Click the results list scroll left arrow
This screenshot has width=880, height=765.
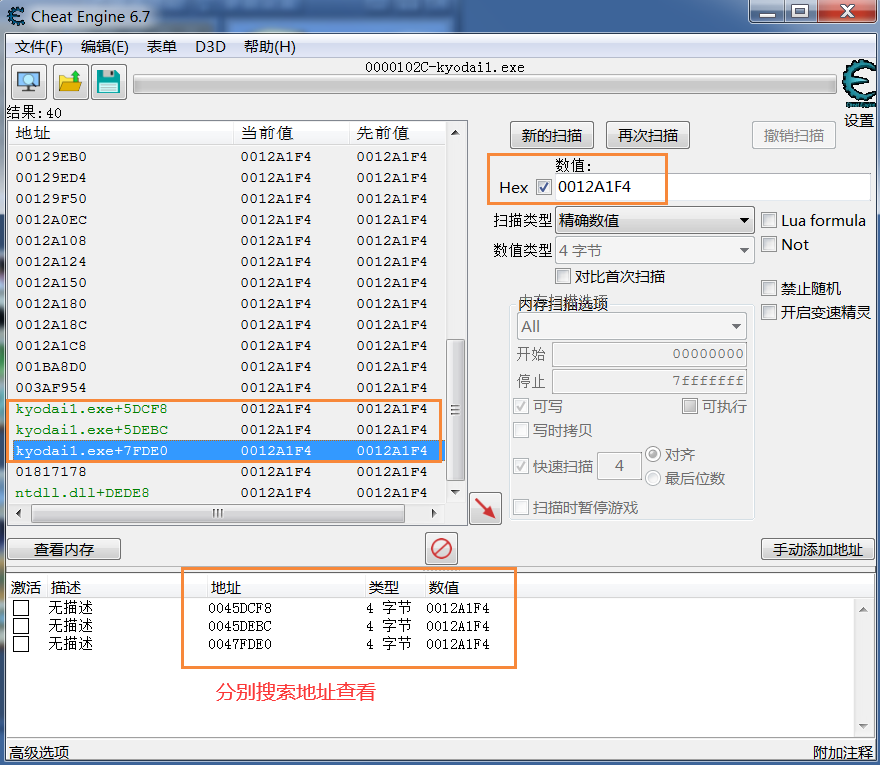(19, 513)
